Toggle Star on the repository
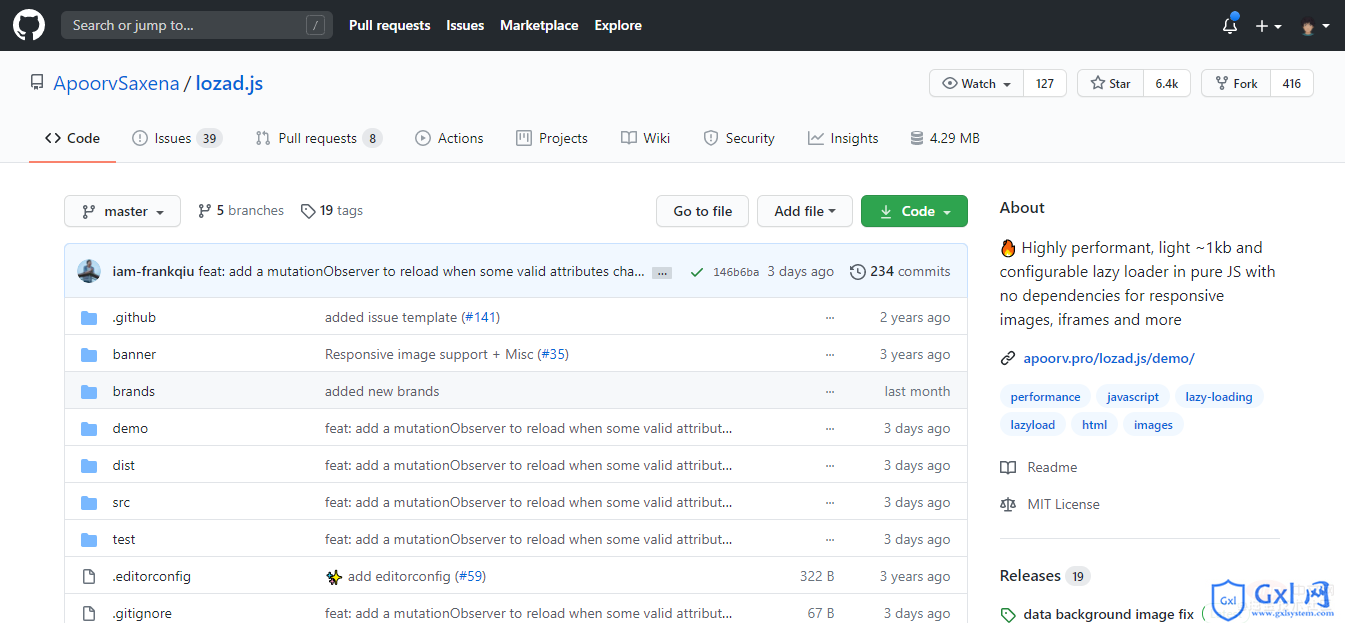This screenshot has height=623, width=1345. [x=1110, y=83]
